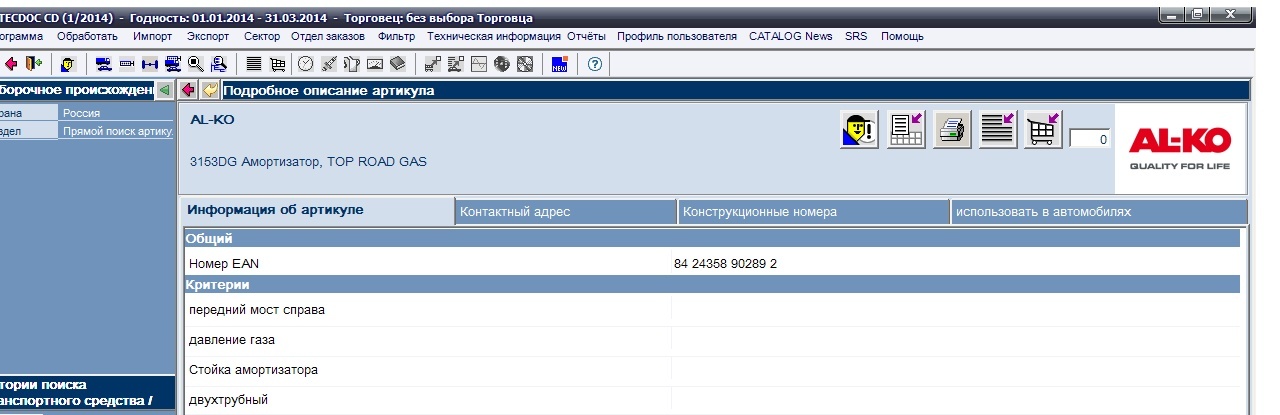
Task: Click the book icon in the toolbar
Action: point(397,64)
